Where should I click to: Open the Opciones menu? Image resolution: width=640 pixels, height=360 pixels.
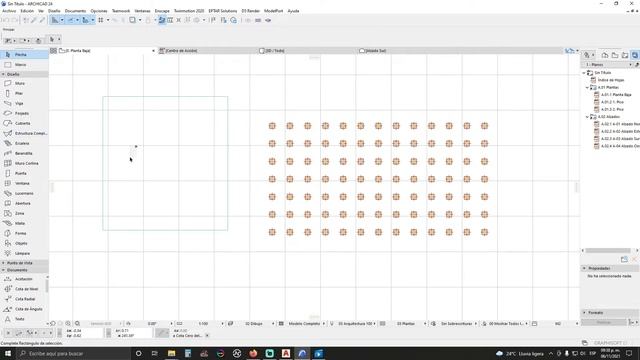[x=99, y=11]
